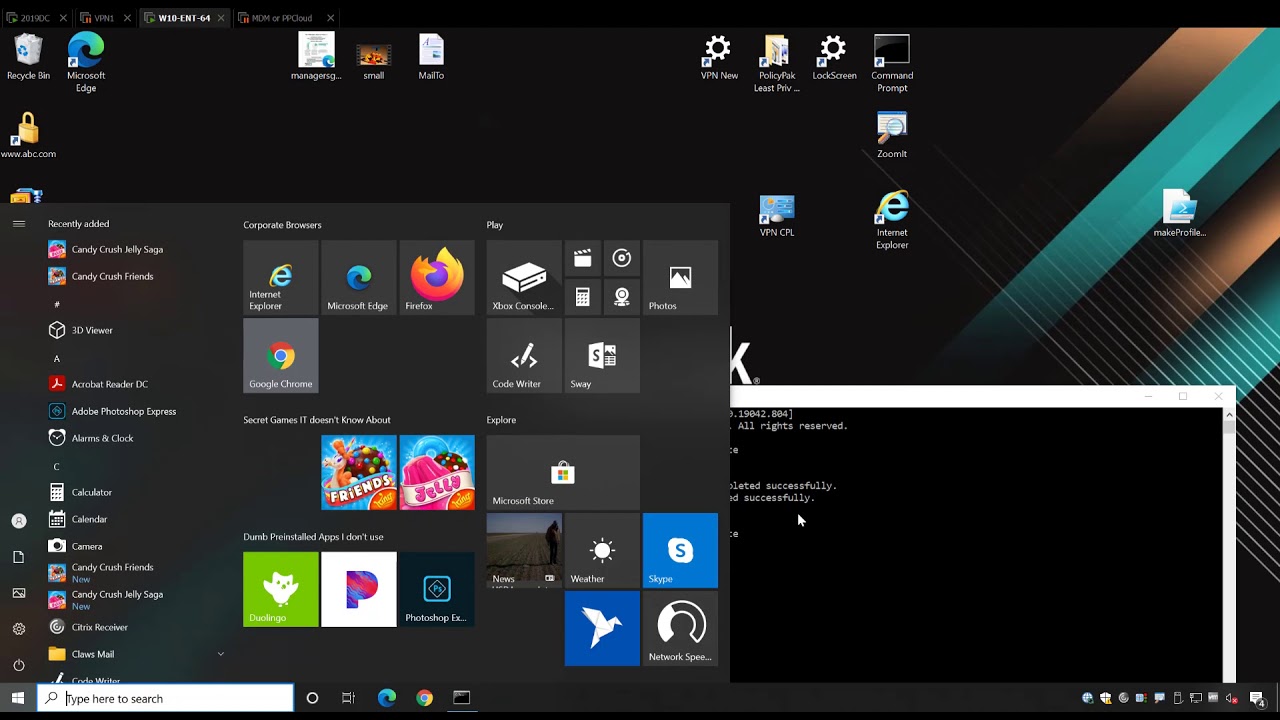
Task: Select the makeProfile desktop file
Action: tap(1180, 213)
